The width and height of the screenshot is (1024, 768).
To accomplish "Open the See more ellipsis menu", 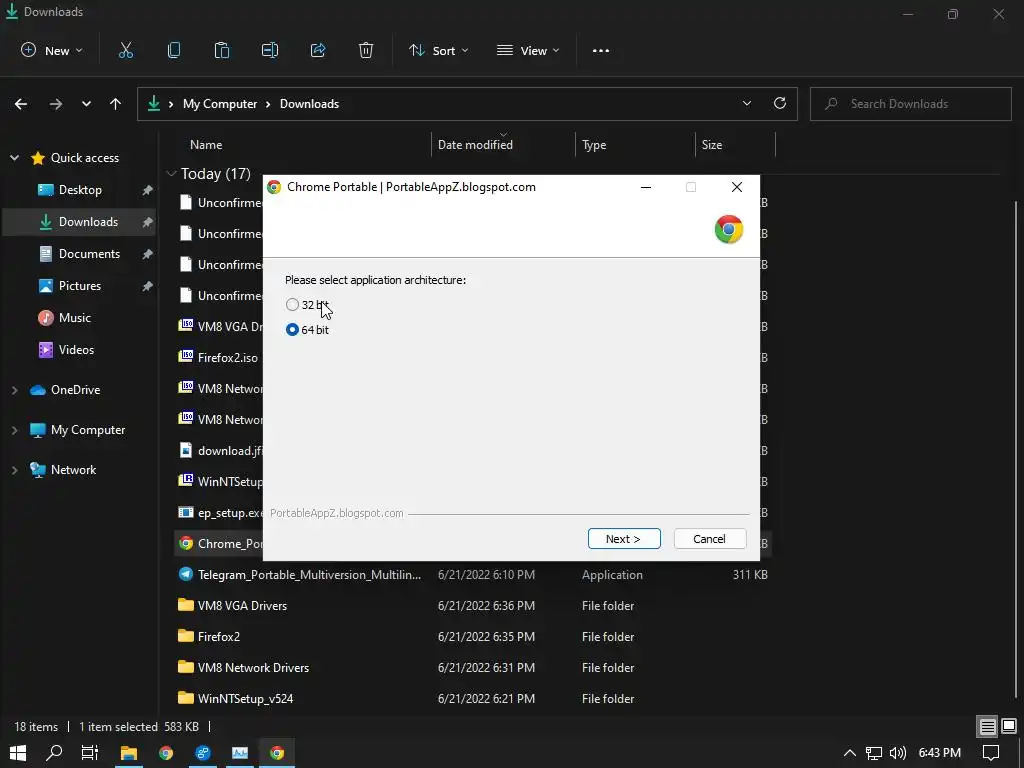I will pyautogui.click(x=601, y=51).
